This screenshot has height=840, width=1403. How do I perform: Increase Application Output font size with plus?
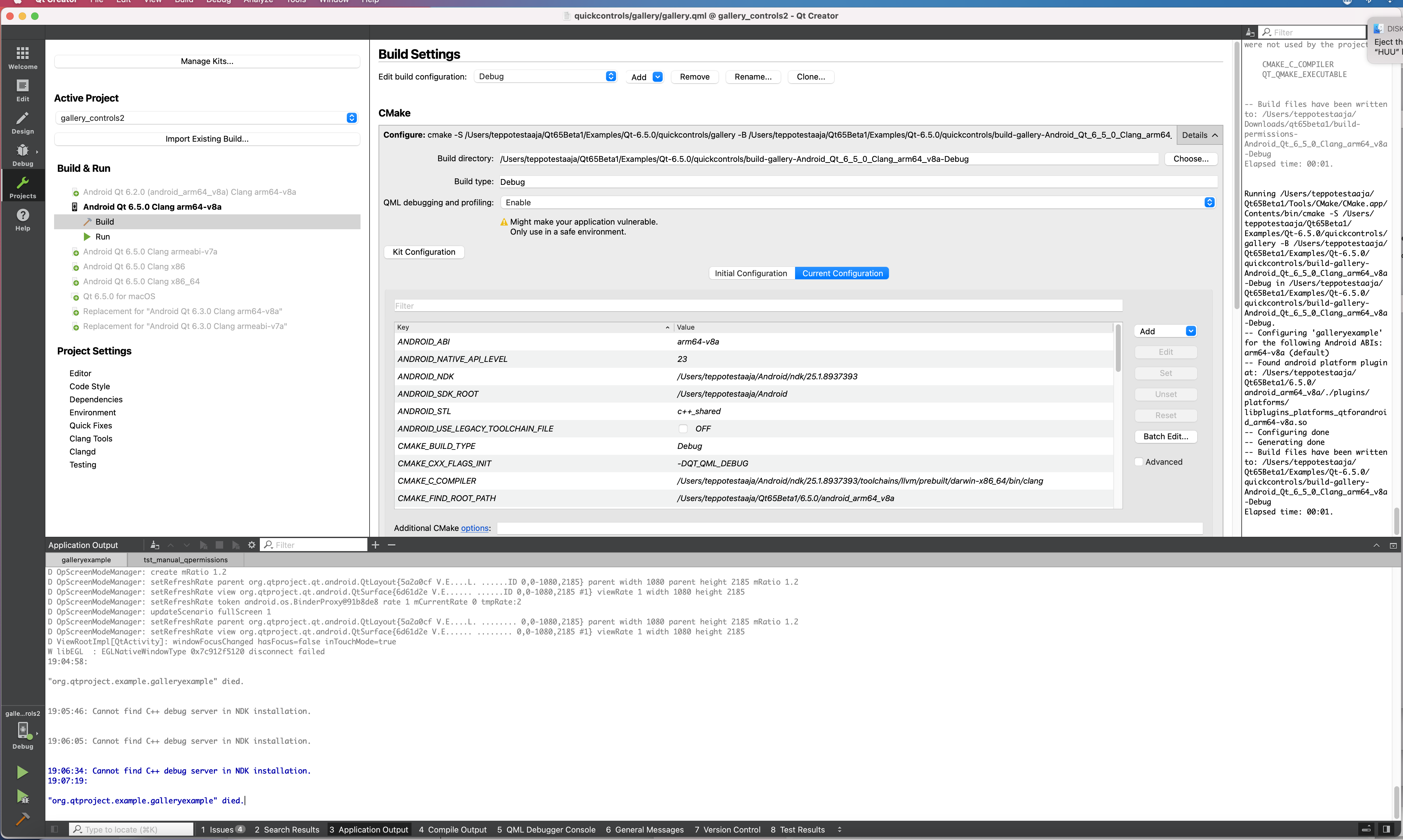(x=375, y=545)
